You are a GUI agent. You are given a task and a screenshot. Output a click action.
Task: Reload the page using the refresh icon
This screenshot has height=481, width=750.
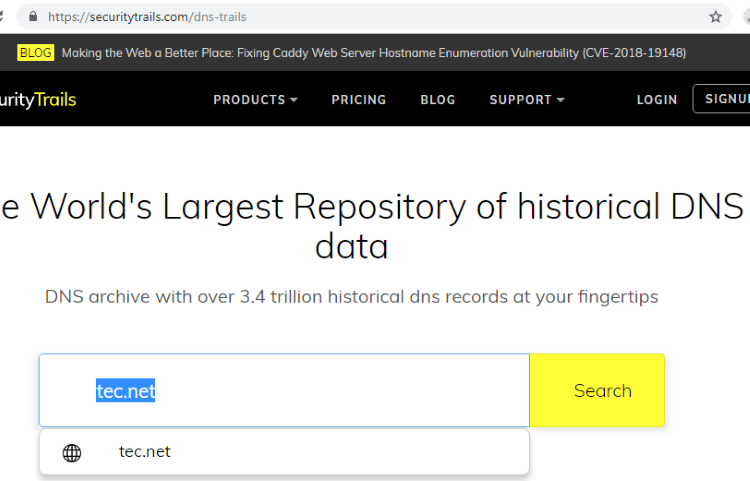(1, 17)
